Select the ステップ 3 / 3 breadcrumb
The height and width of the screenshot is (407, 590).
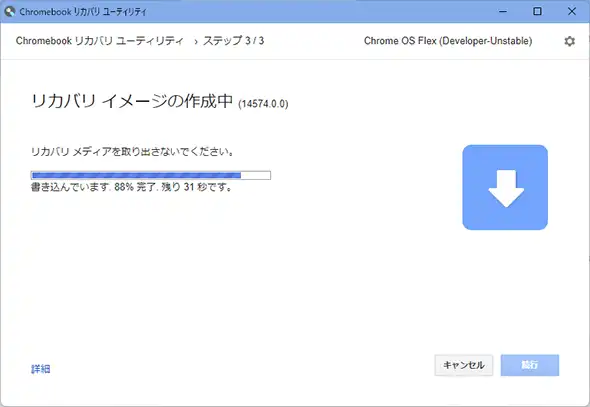[234, 41]
